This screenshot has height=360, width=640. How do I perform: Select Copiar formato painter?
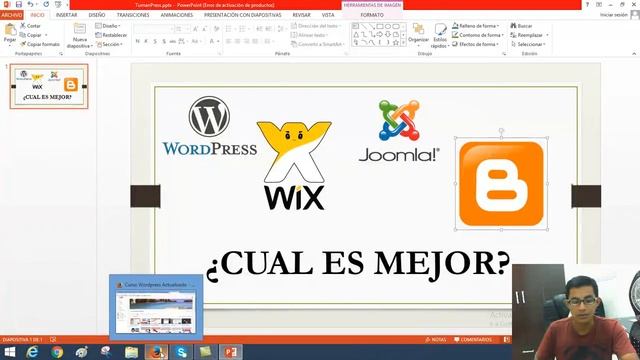[40, 44]
